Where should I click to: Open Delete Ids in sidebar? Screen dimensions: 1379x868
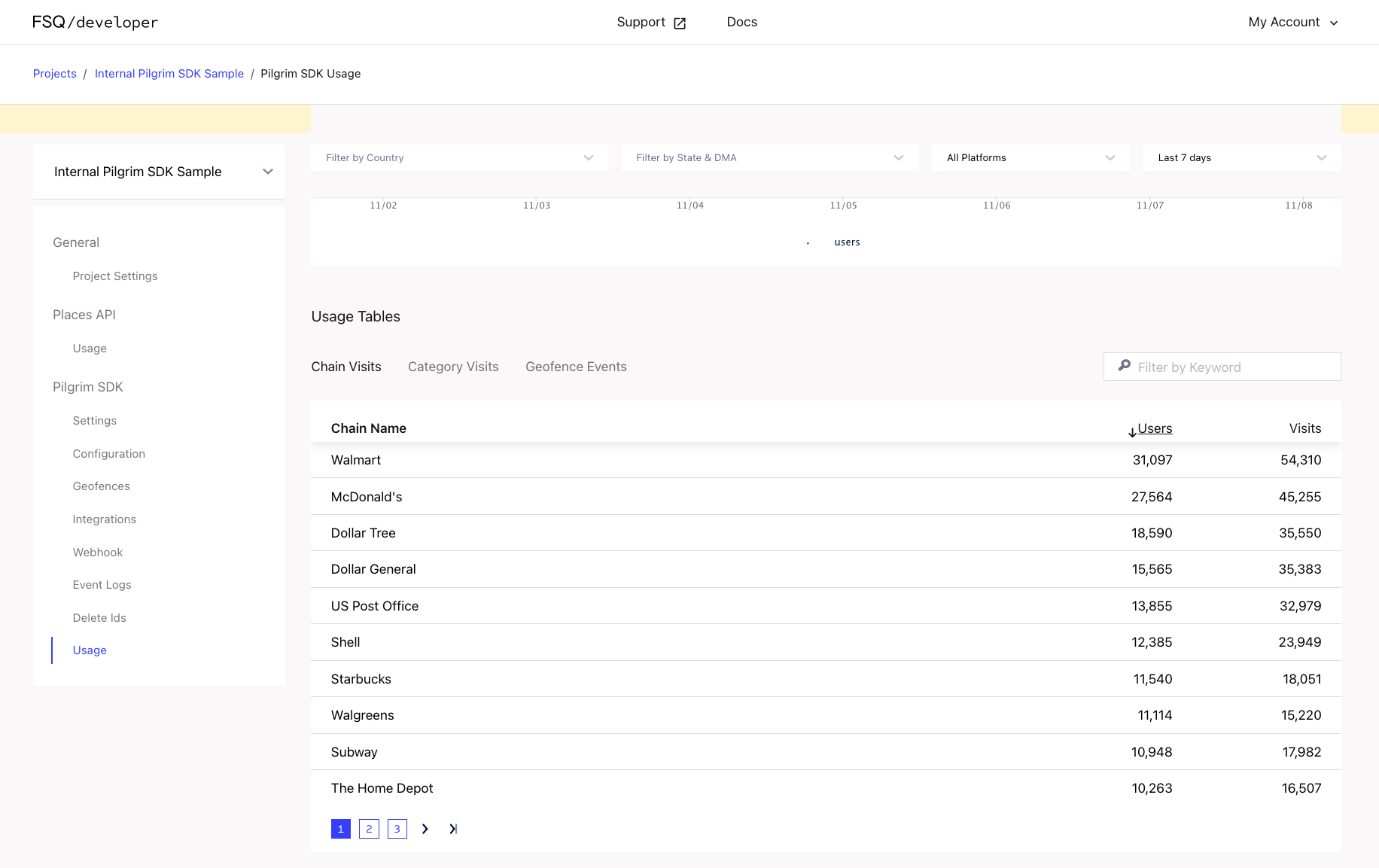point(99,618)
